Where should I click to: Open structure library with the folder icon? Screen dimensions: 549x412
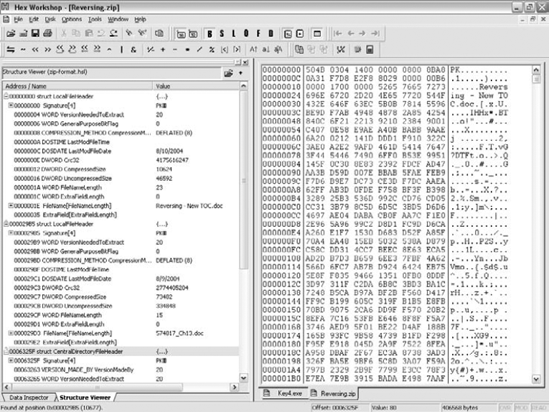coord(229,73)
